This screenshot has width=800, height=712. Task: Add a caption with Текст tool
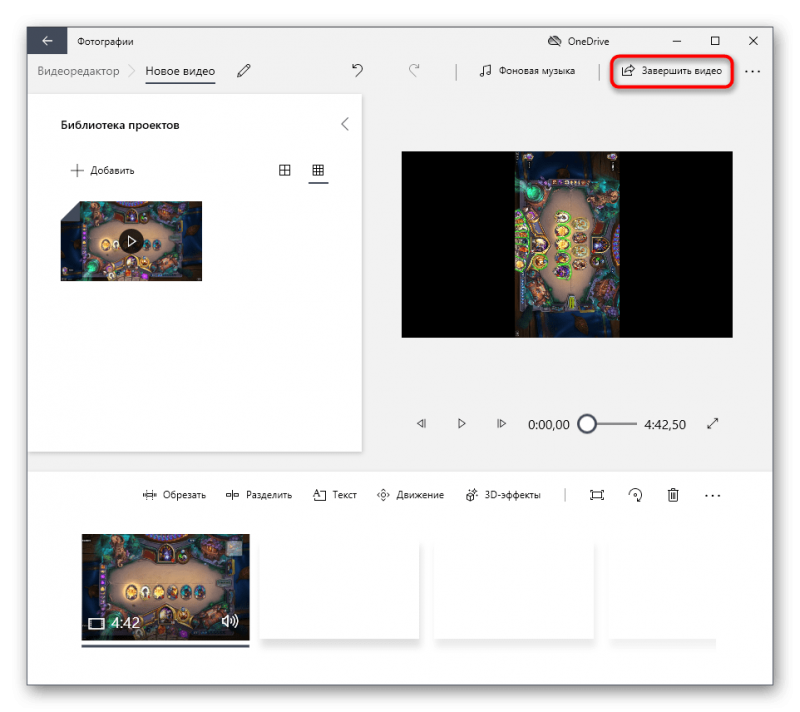pos(335,495)
